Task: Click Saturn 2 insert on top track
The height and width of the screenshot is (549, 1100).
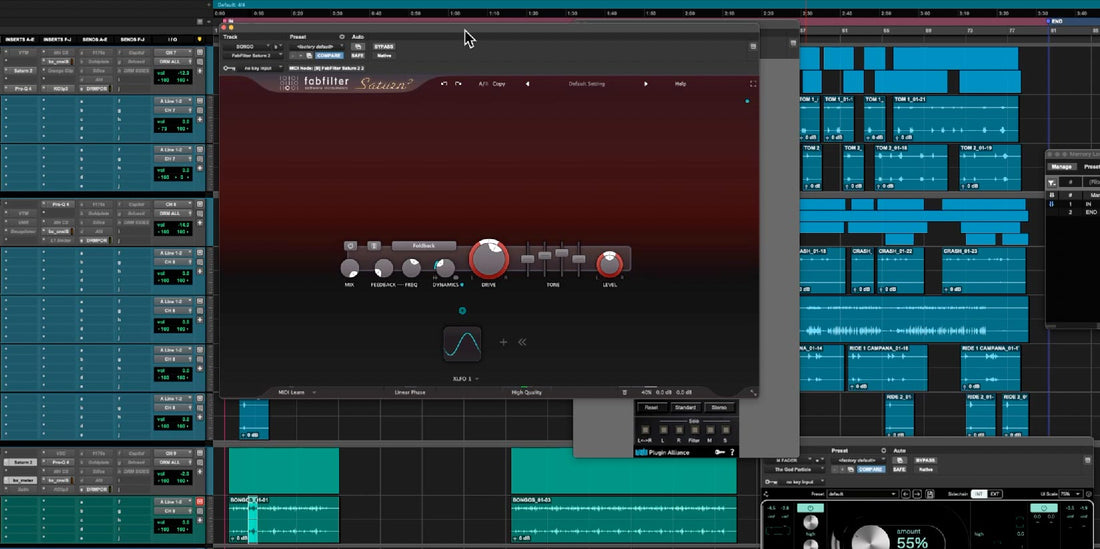Action: click(x=23, y=71)
